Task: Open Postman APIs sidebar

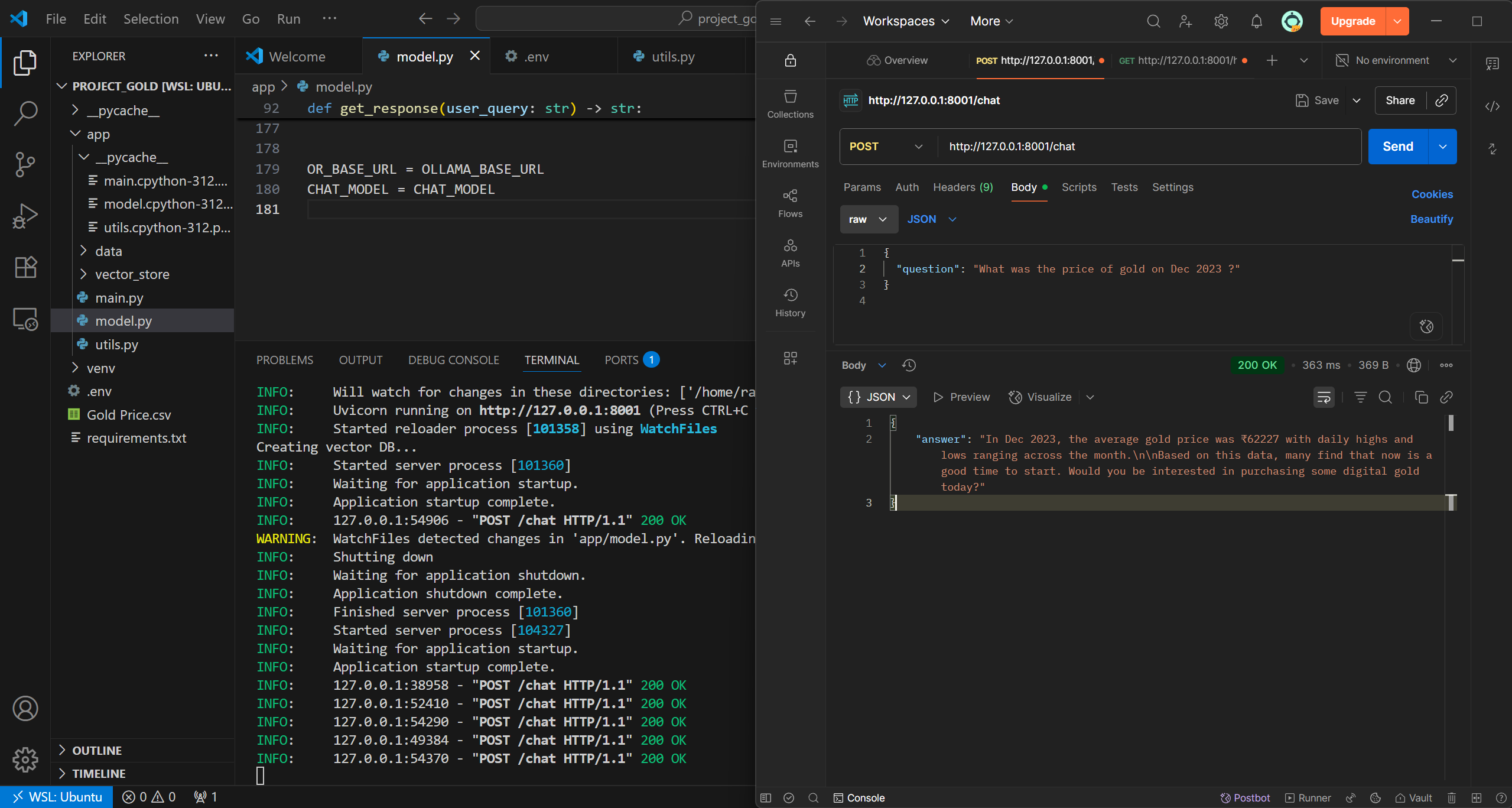Action: (790, 253)
